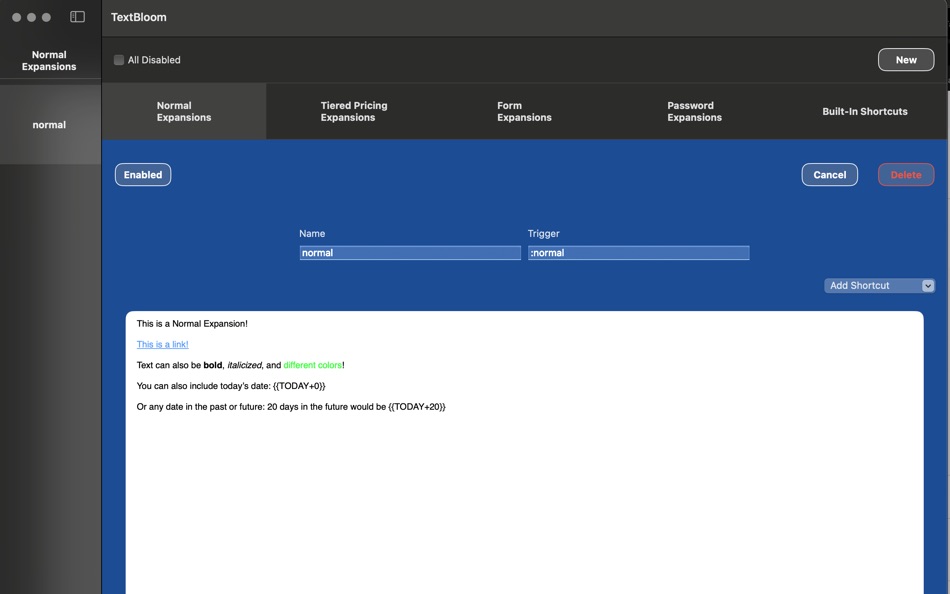This screenshot has width=950, height=594.
Task: Open the Add Shortcut dropdown
Action: point(879,285)
